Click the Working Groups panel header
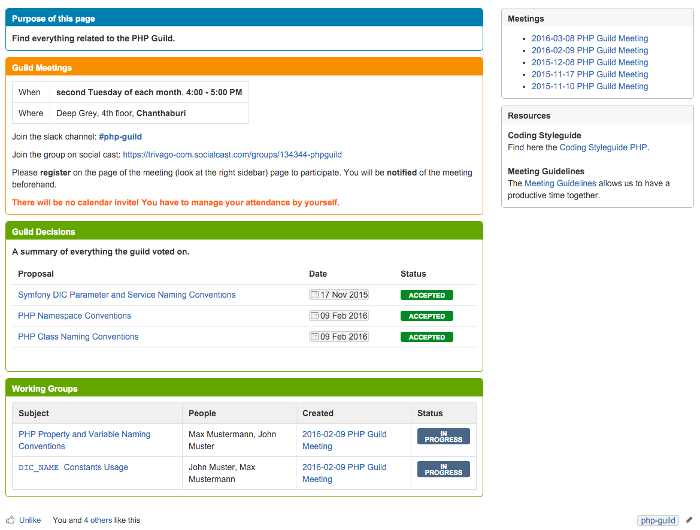The width and height of the screenshot is (700, 530). pyautogui.click(x=244, y=388)
